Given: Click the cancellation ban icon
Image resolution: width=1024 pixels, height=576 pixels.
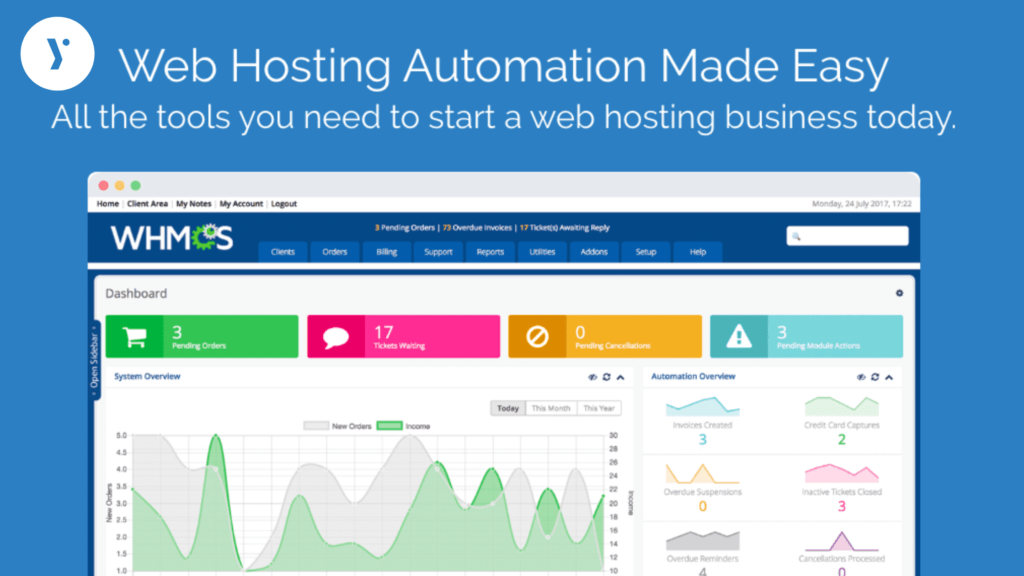Looking at the screenshot, I should tap(537, 336).
